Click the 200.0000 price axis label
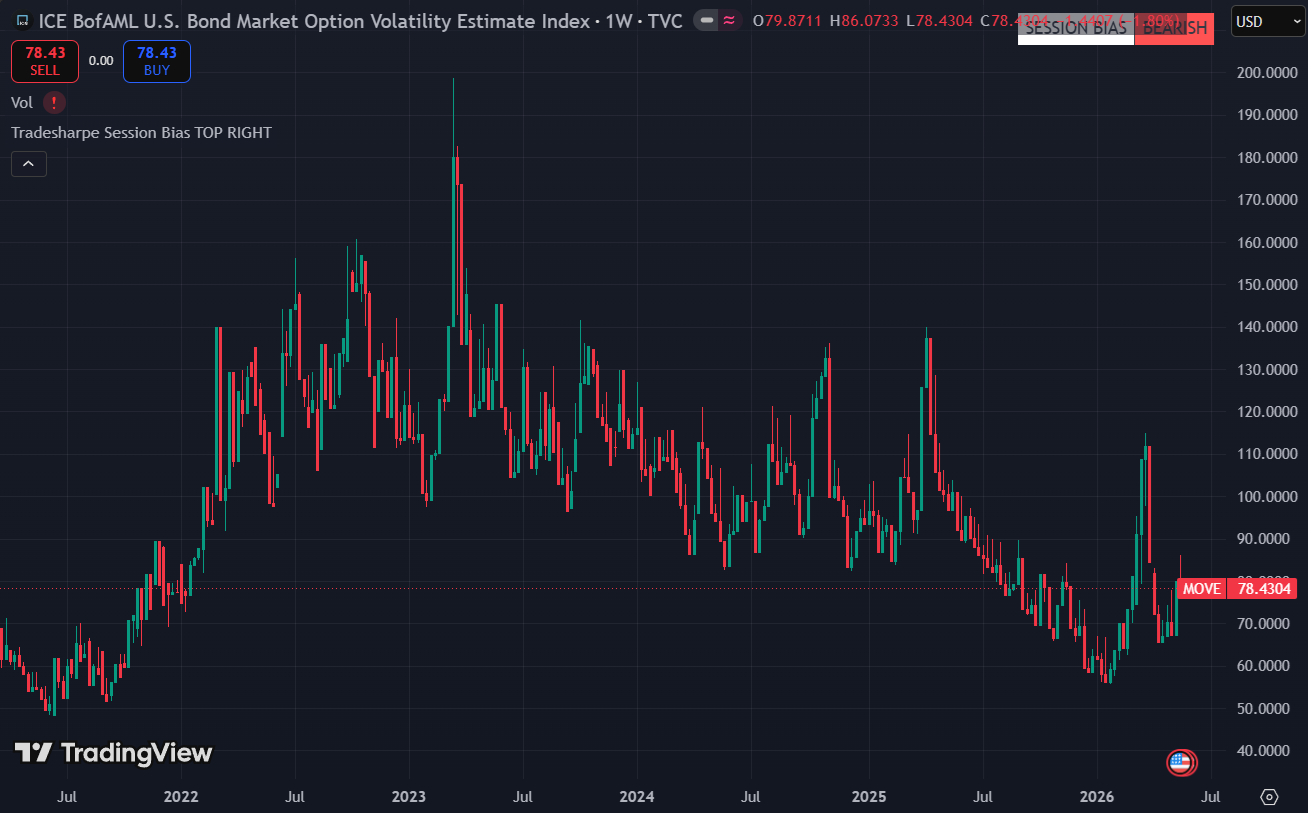The width and height of the screenshot is (1308, 813). (1266, 73)
